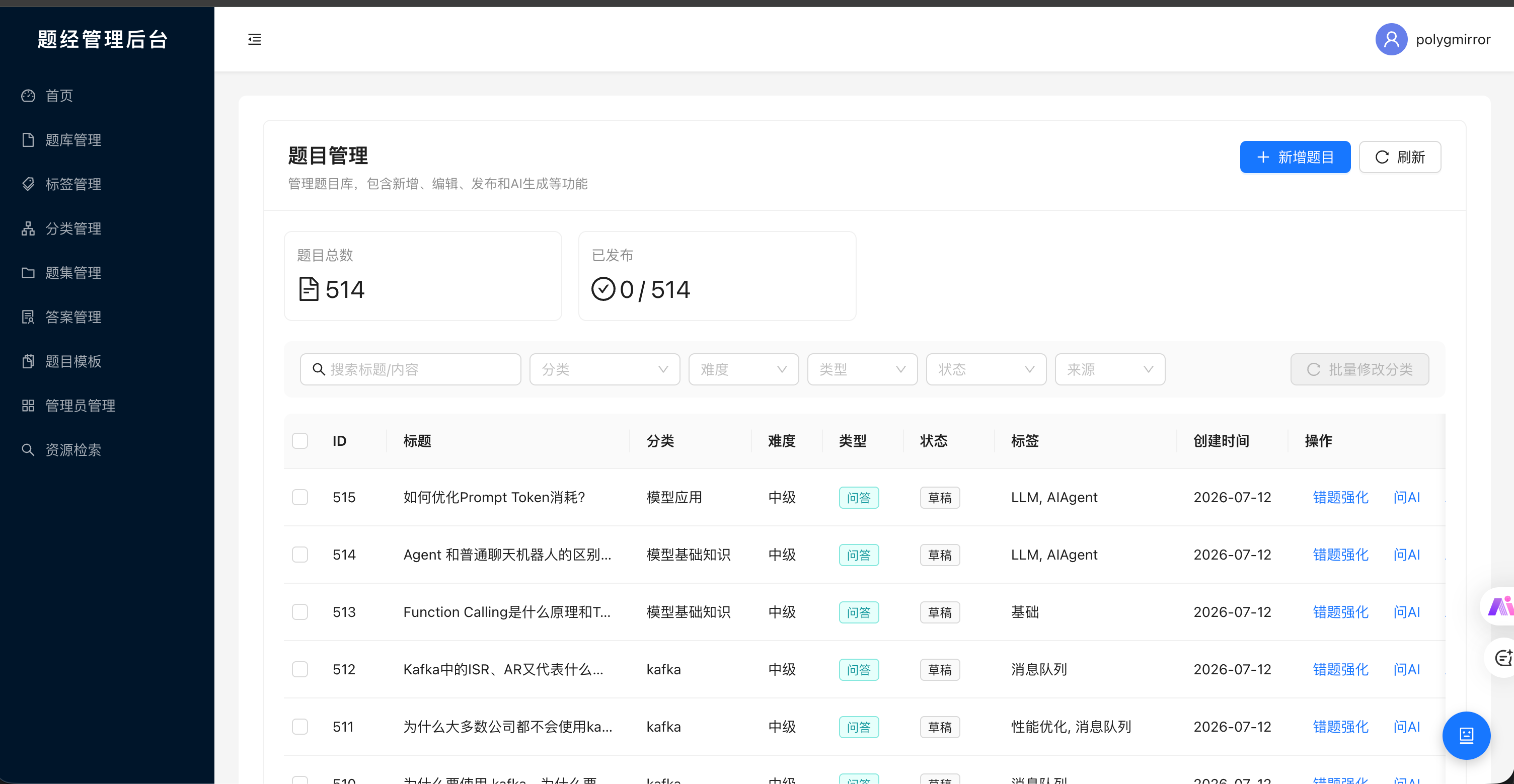
Task: Collapse the sidebar with the menu fold icon
Action: pos(255,39)
